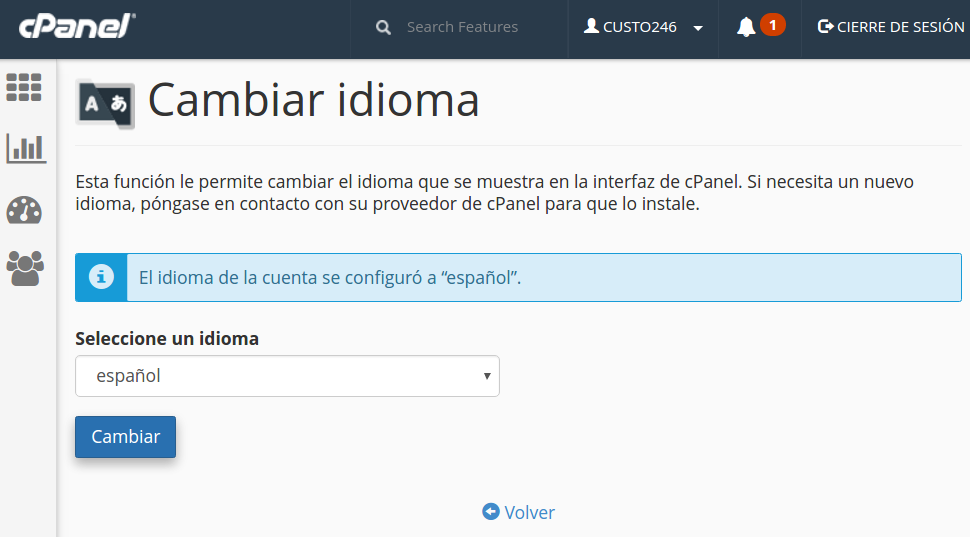Open the dashboard gauge icon in sidebar
This screenshot has width=970, height=537.
click(24, 210)
